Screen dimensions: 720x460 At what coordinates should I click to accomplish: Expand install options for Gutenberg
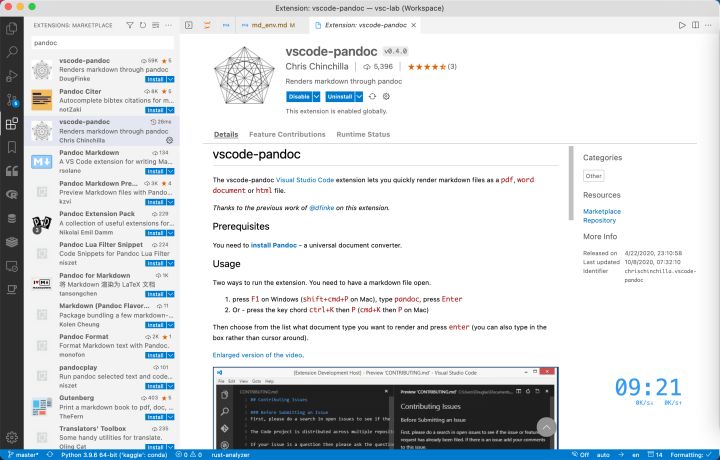tap(170, 417)
